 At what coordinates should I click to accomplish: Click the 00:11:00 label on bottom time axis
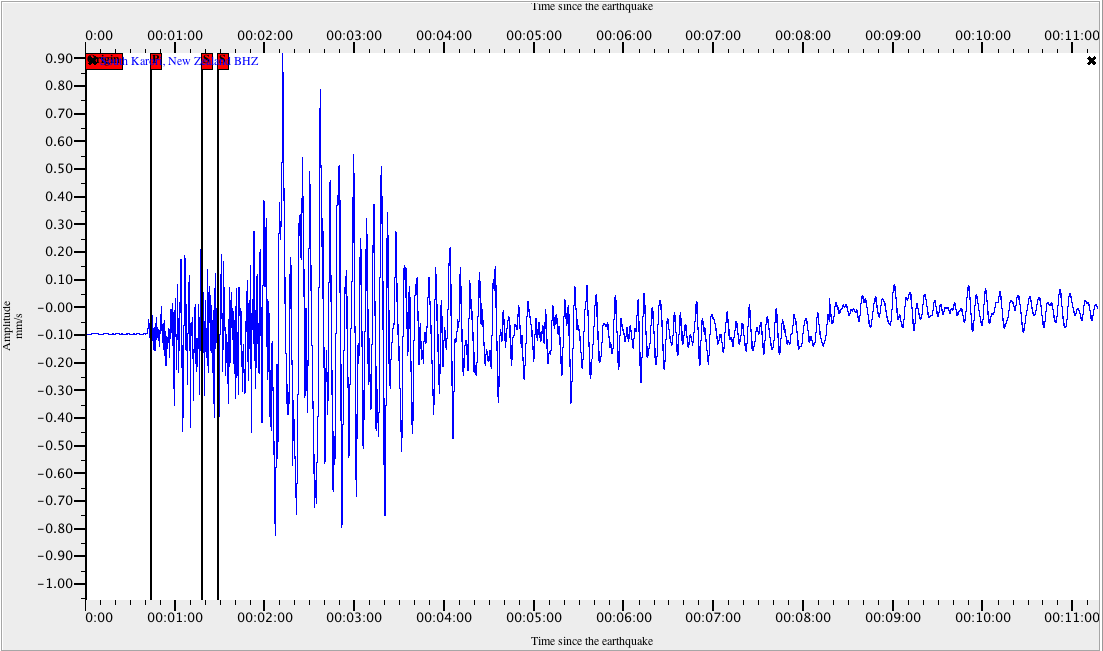(1071, 618)
